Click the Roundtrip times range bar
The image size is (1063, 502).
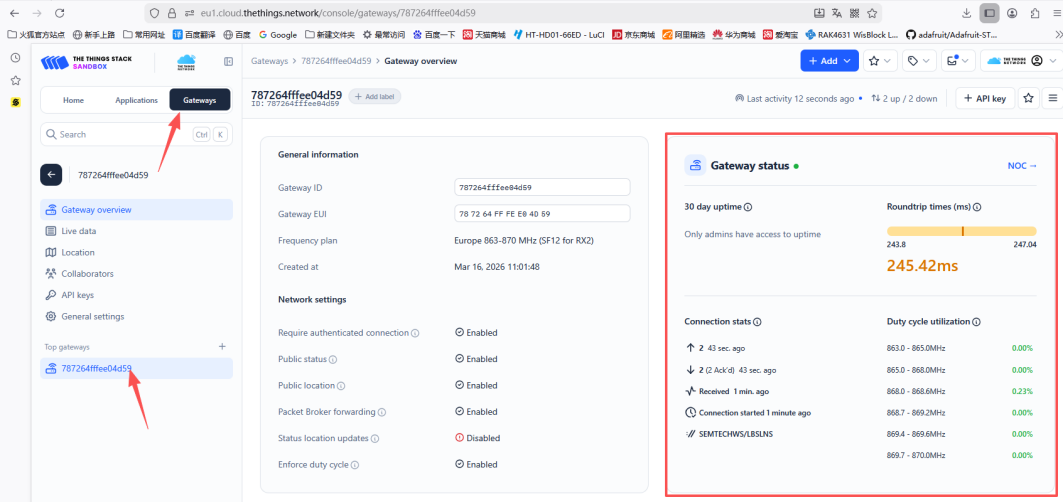(961, 230)
